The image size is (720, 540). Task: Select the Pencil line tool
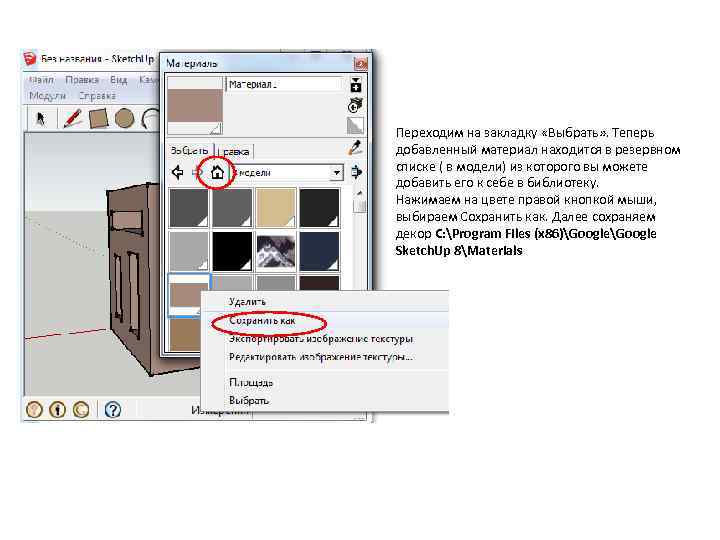72,118
